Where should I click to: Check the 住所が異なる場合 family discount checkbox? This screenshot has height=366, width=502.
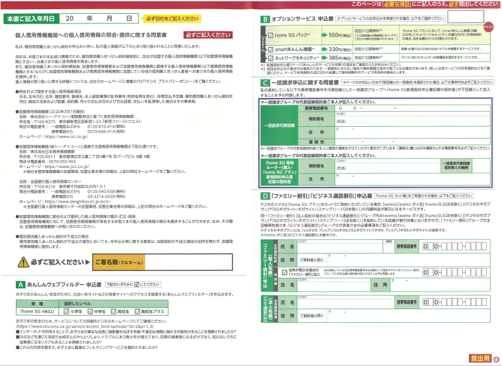(x=284, y=272)
